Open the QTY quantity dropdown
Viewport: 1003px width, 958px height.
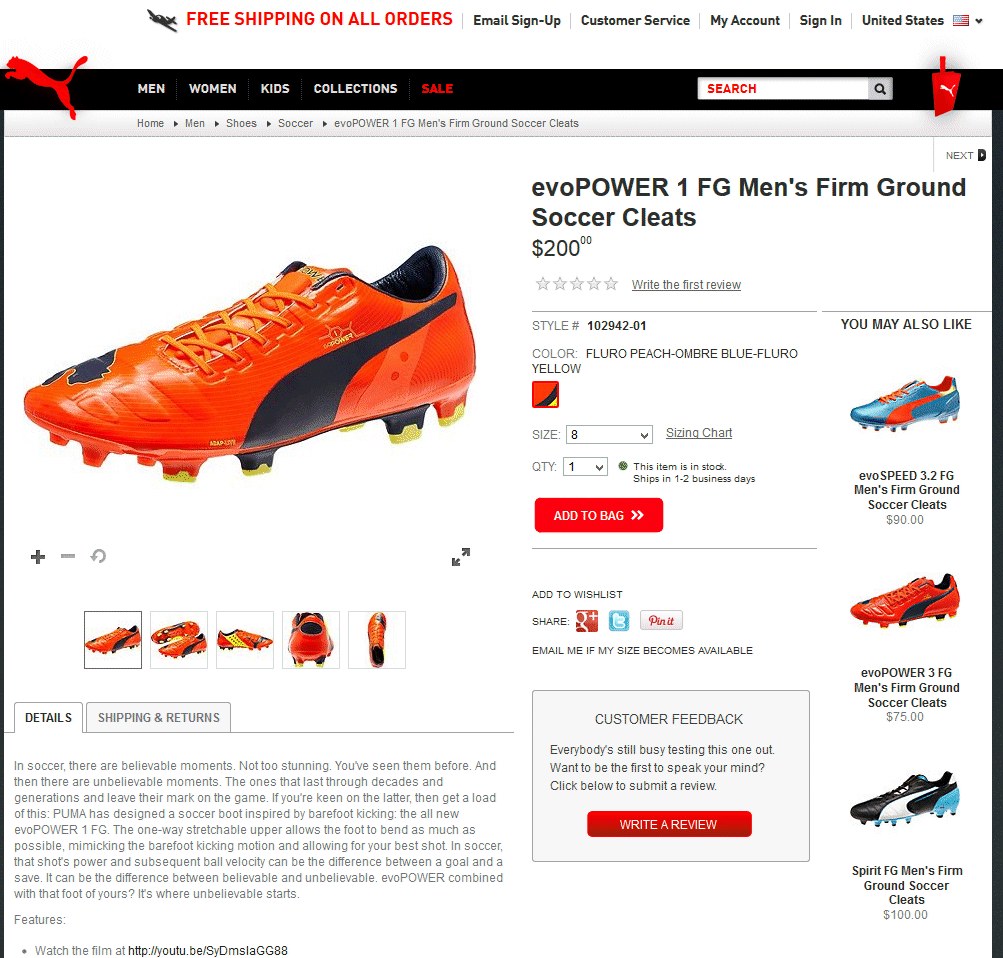(x=585, y=467)
